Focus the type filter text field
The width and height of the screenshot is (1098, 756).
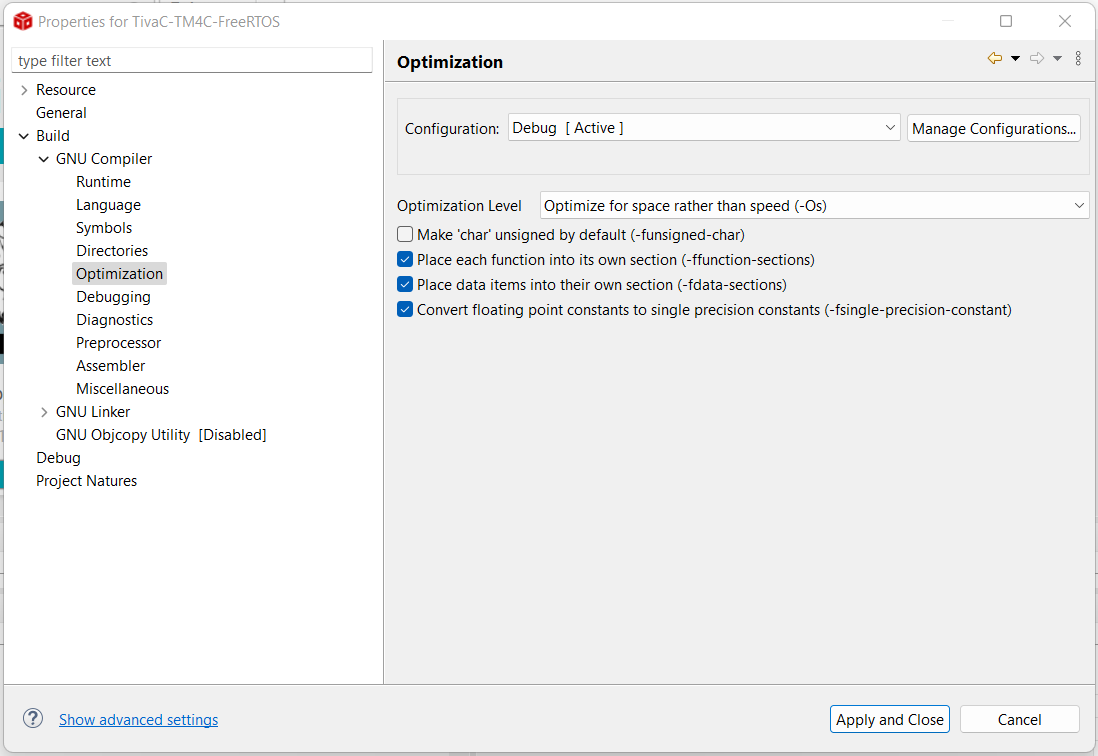192,60
